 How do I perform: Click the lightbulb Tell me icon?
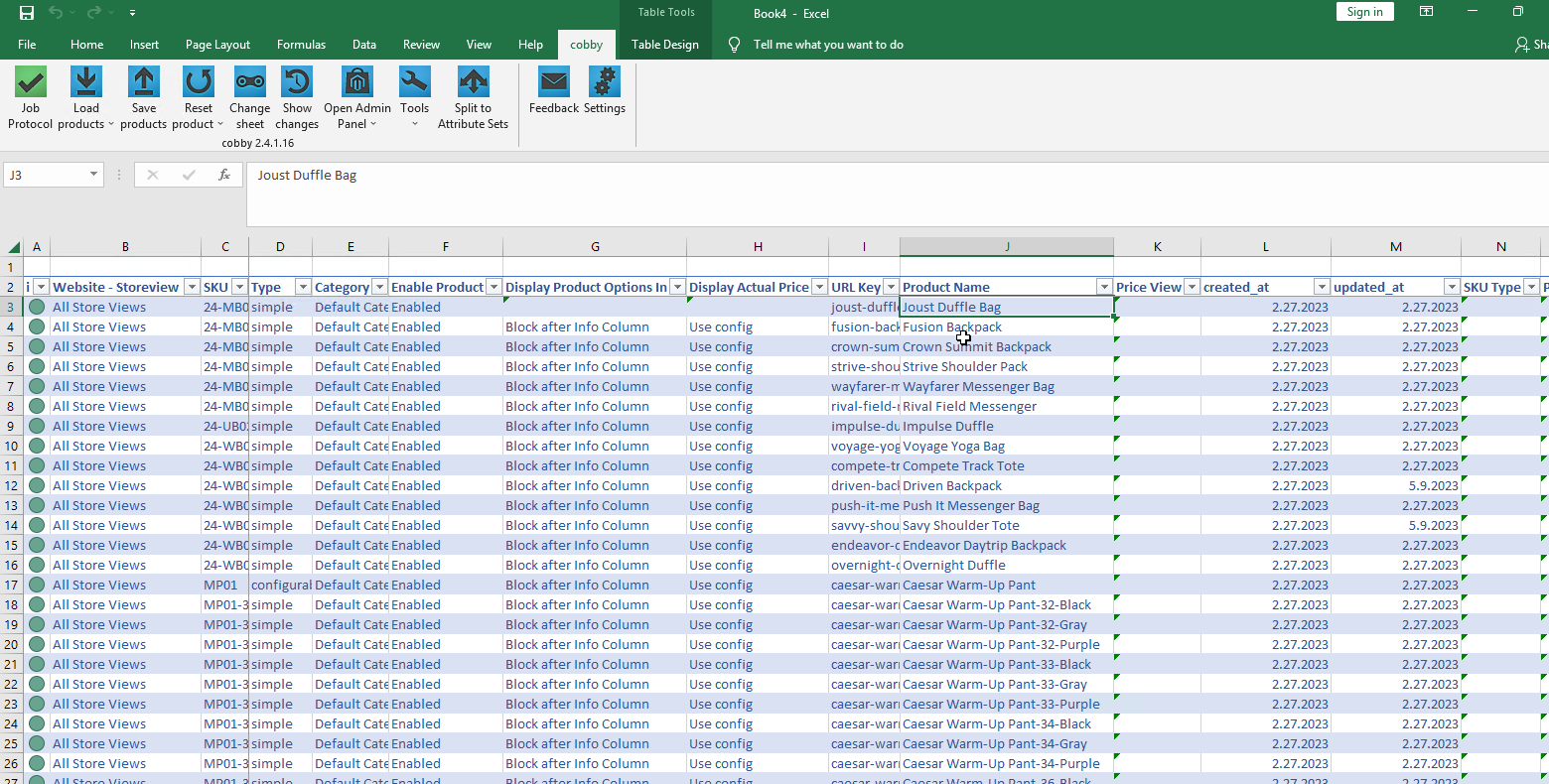click(735, 45)
